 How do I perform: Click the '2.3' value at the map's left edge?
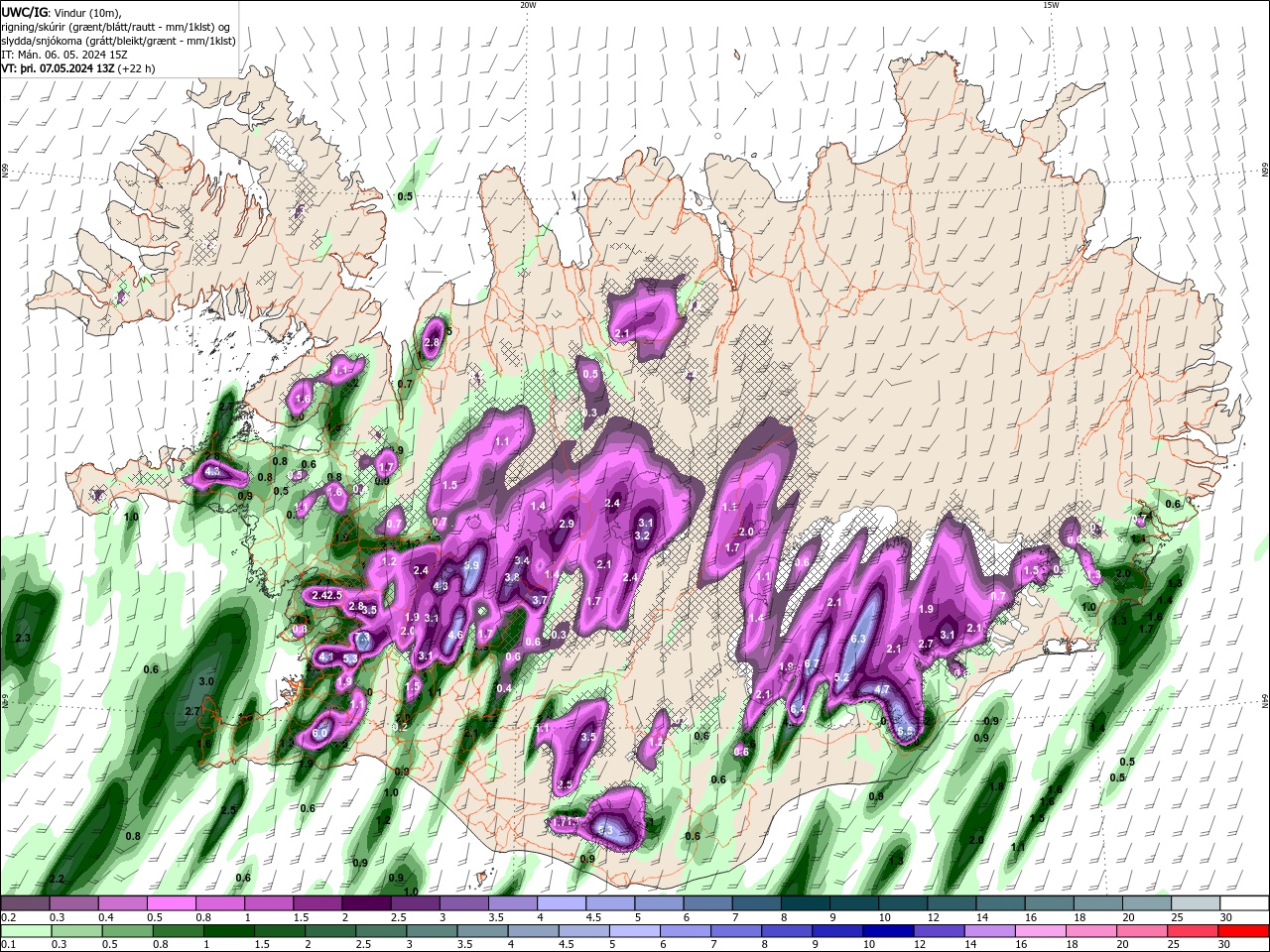24,638
